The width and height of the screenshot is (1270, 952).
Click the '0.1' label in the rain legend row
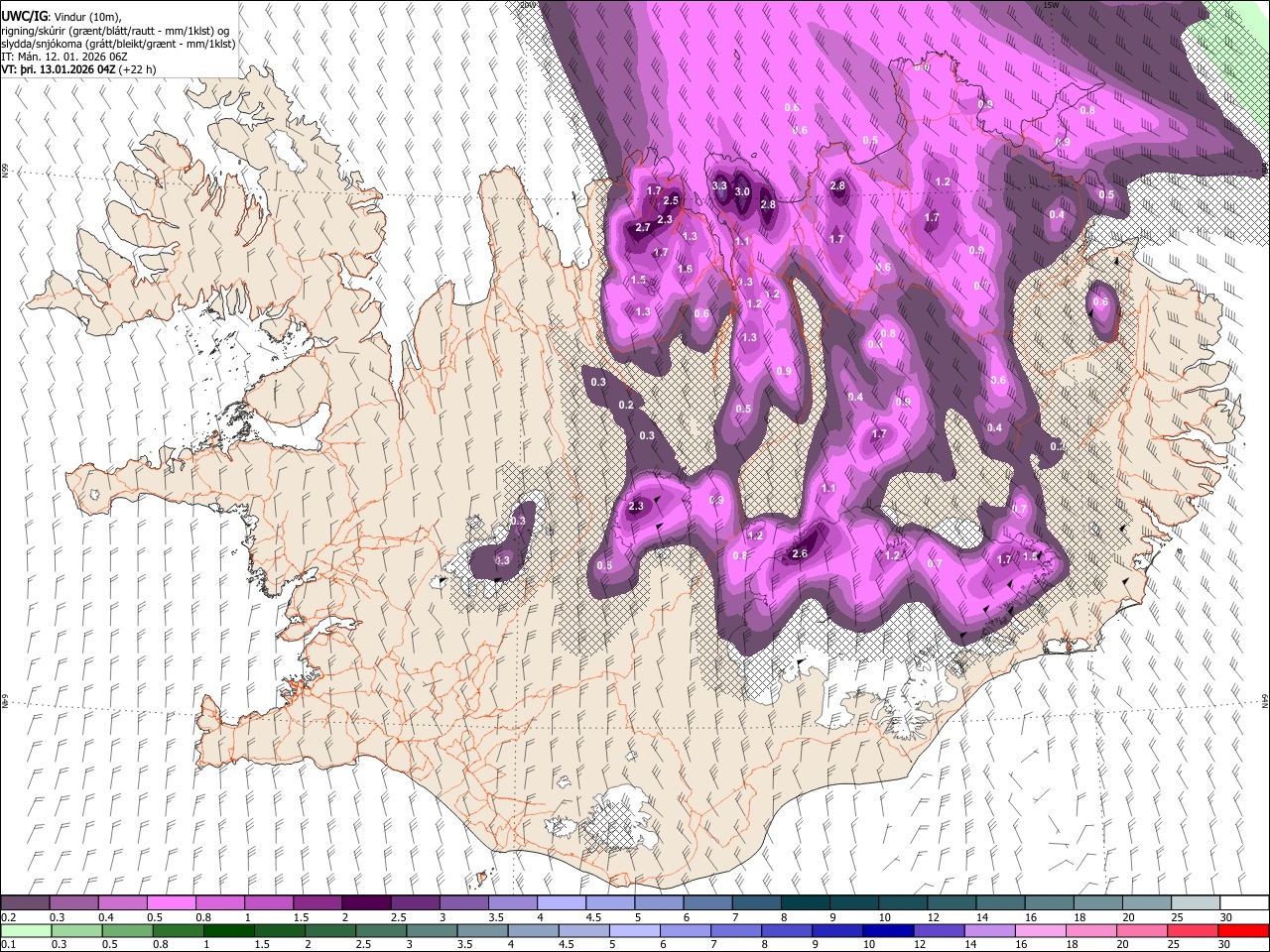(10, 945)
